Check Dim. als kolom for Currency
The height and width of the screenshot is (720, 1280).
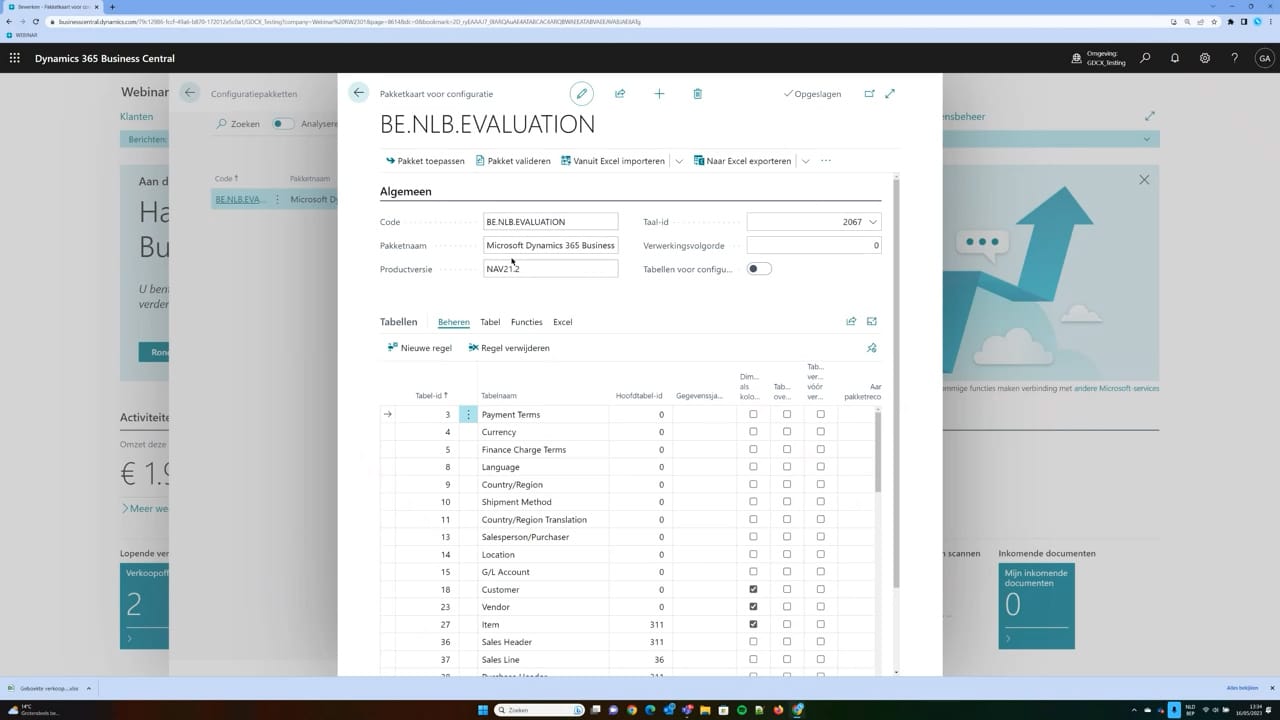(x=753, y=432)
